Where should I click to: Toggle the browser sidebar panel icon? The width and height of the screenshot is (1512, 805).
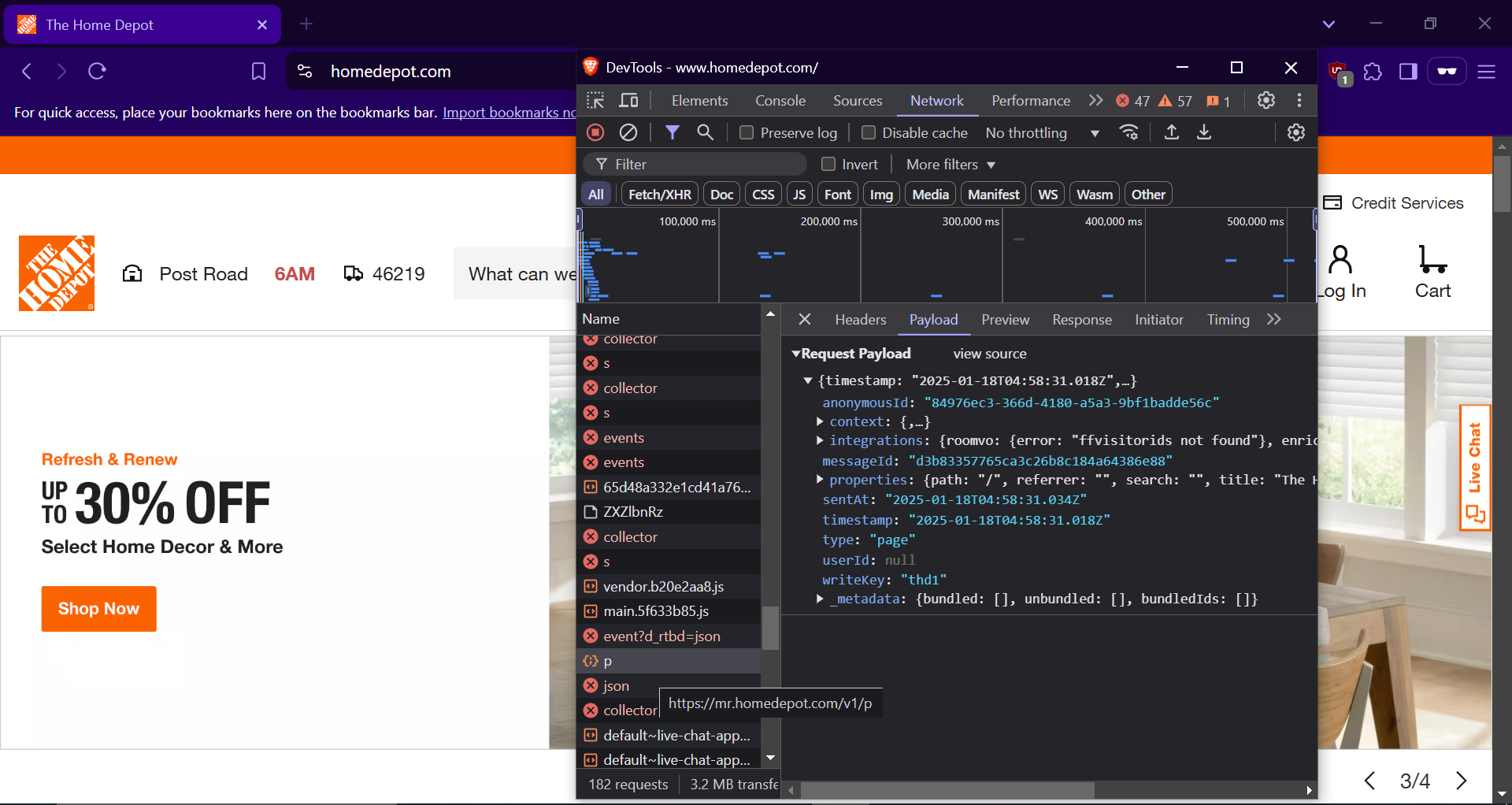(1409, 72)
